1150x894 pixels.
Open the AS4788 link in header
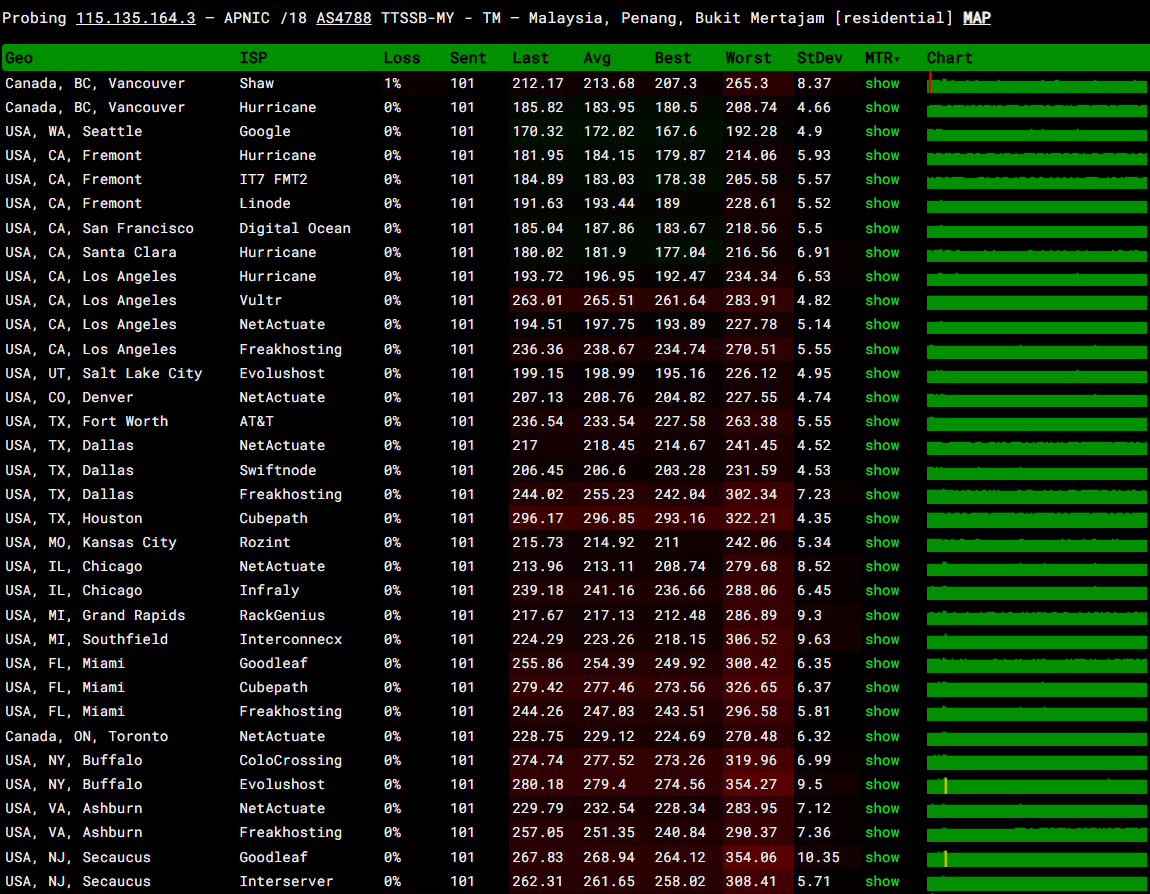(343, 18)
